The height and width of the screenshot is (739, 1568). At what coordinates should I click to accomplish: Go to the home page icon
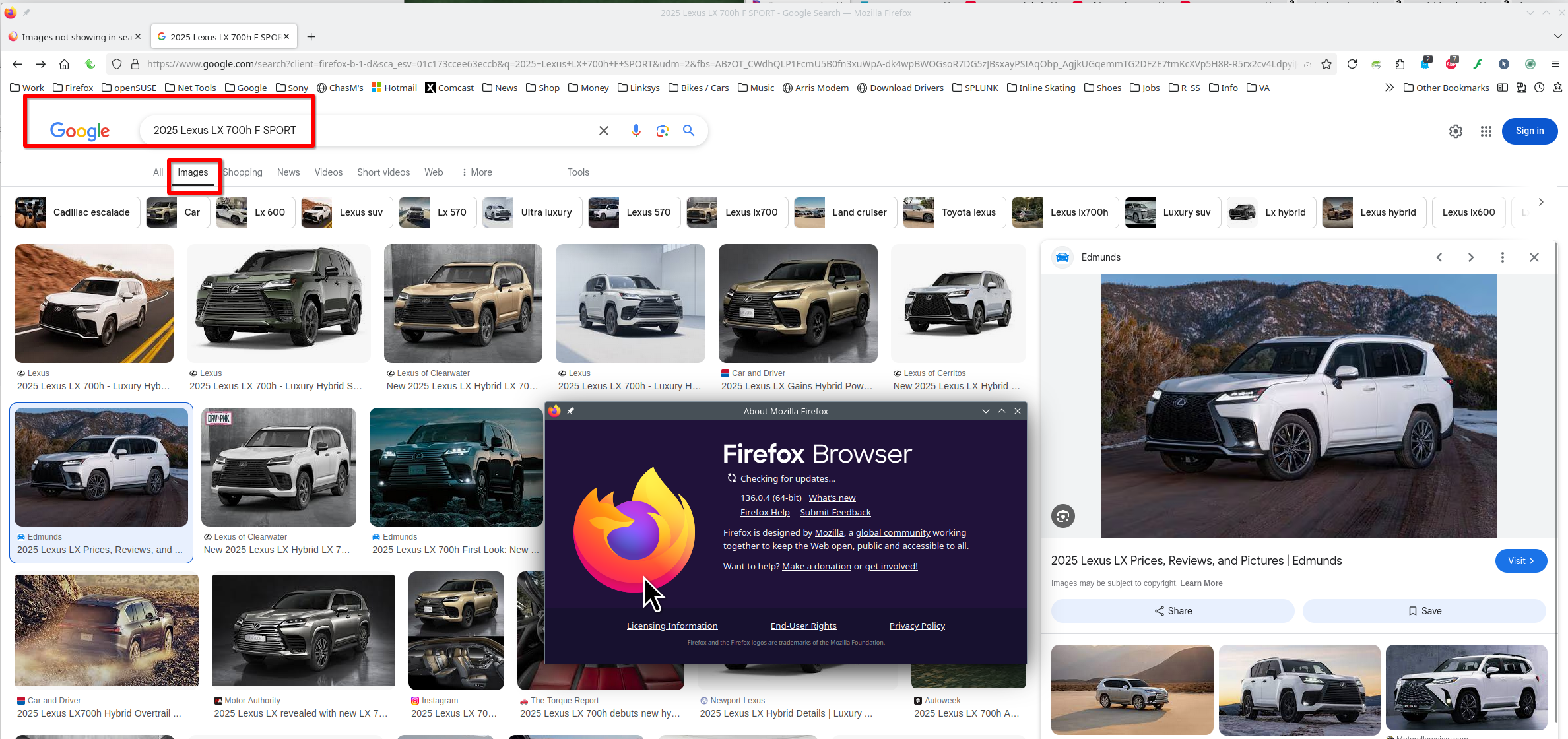[64, 64]
